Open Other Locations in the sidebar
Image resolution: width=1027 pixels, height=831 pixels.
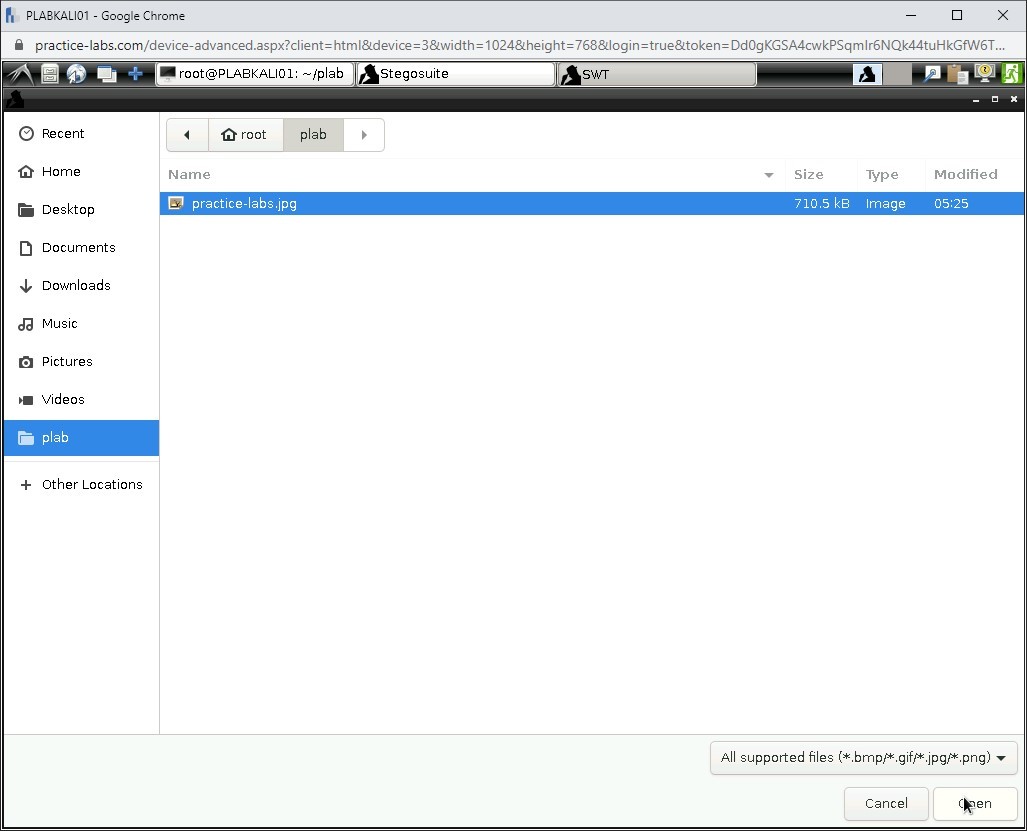91,484
